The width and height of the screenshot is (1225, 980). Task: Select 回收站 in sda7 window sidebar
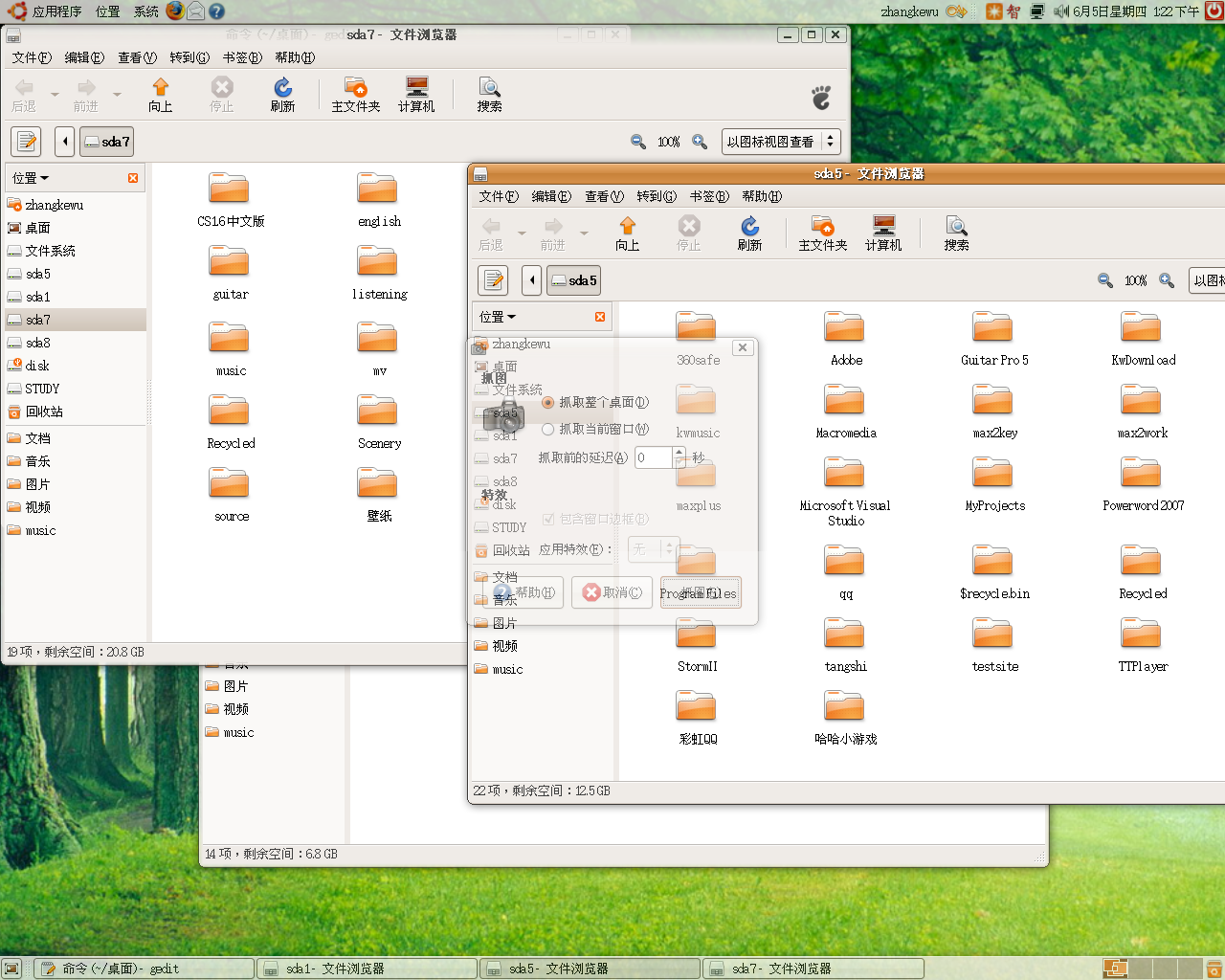click(x=75, y=412)
